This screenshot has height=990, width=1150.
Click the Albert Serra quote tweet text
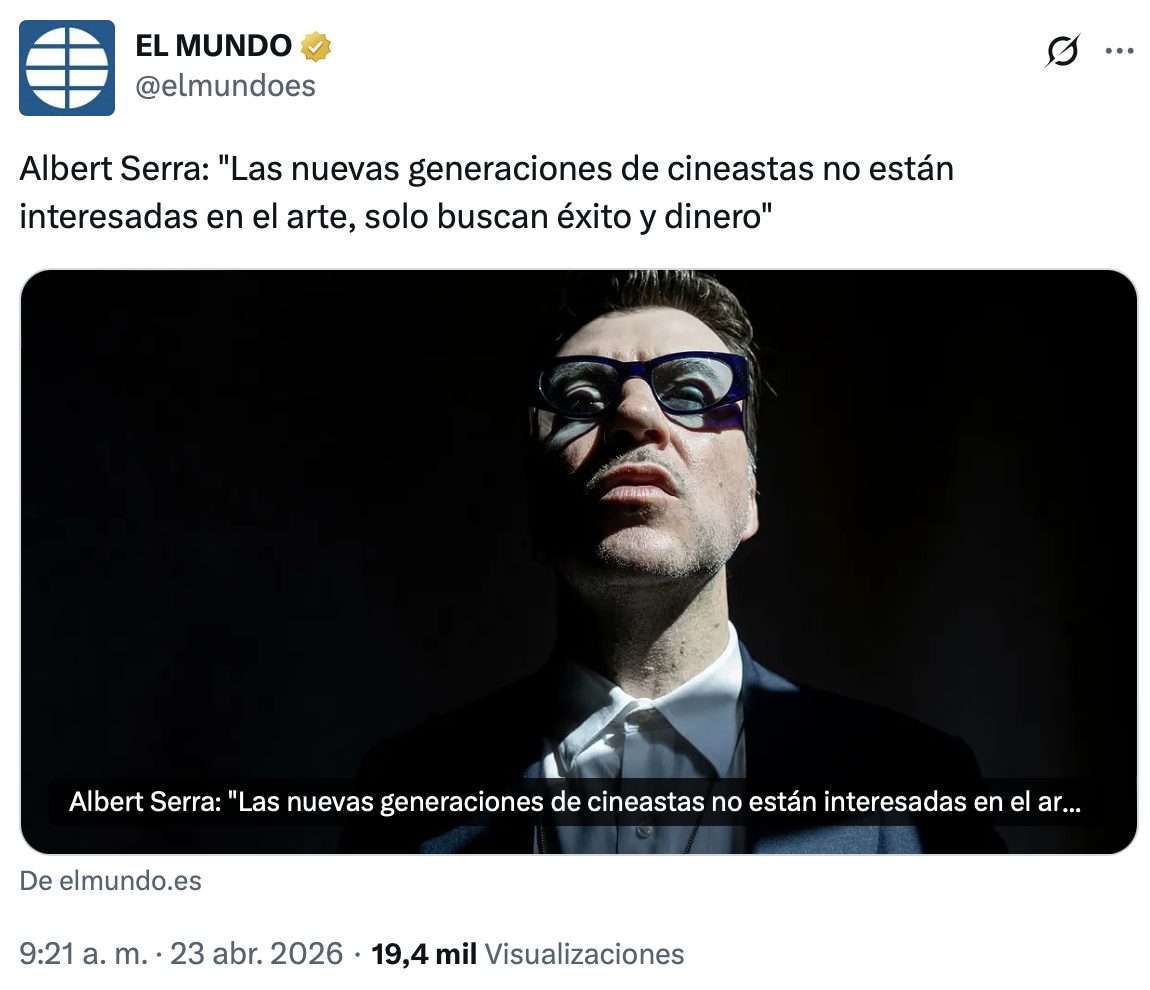[486, 192]
